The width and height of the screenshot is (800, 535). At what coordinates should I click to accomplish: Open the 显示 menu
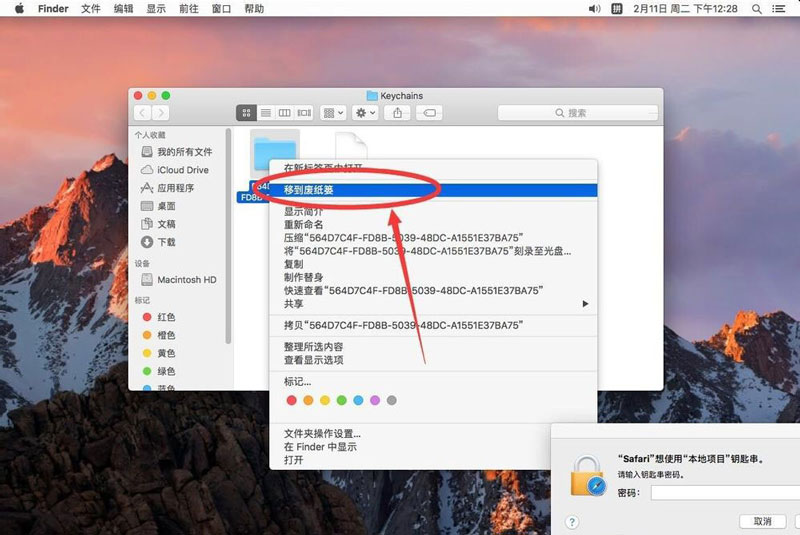tap(156, 9)
